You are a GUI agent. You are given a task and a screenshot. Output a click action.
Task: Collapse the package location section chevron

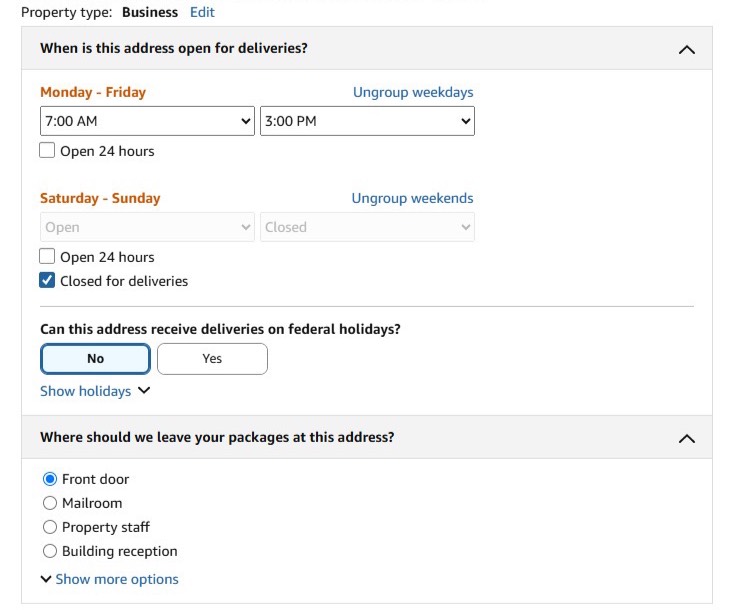point(686,438)
